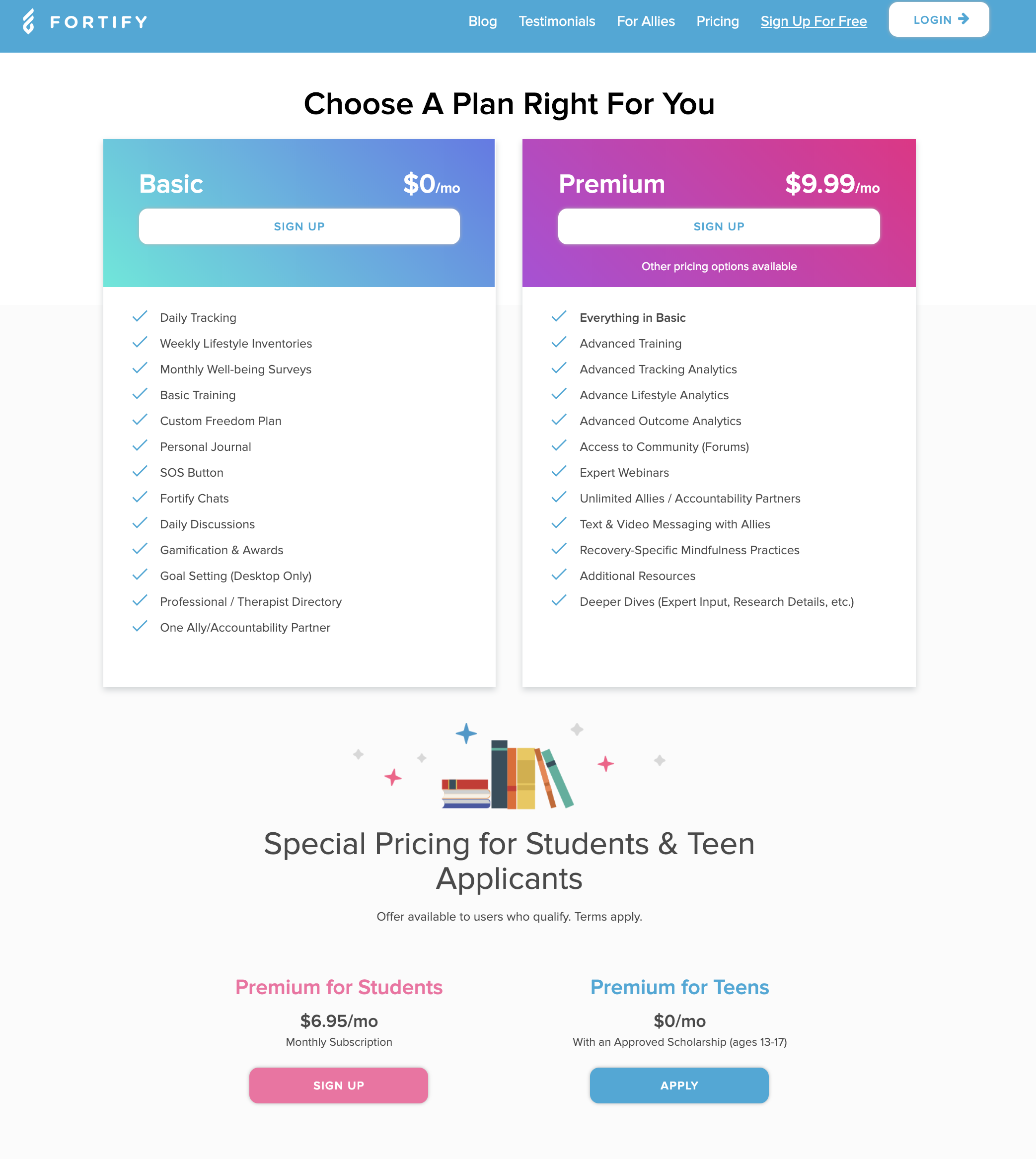
Task: Click pink Sign Up for Students button
Action: point(339,1085)
